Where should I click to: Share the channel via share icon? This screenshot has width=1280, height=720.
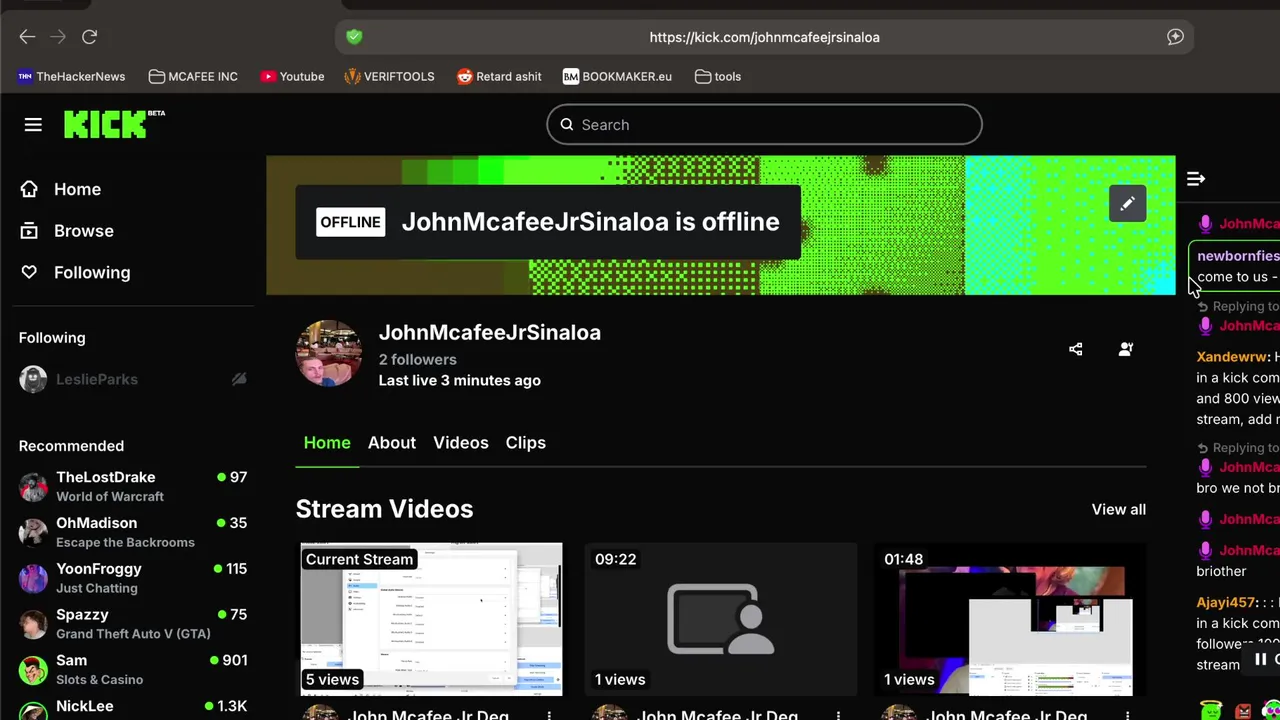(1075, 349)
